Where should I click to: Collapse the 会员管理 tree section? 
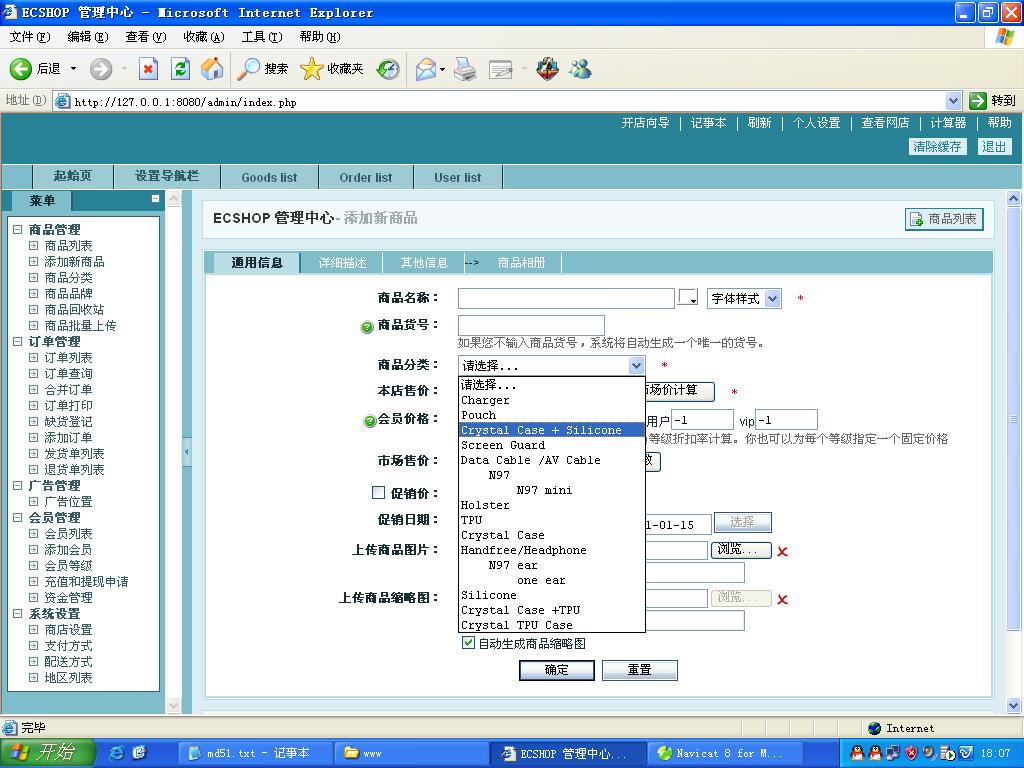coord(18,517)
